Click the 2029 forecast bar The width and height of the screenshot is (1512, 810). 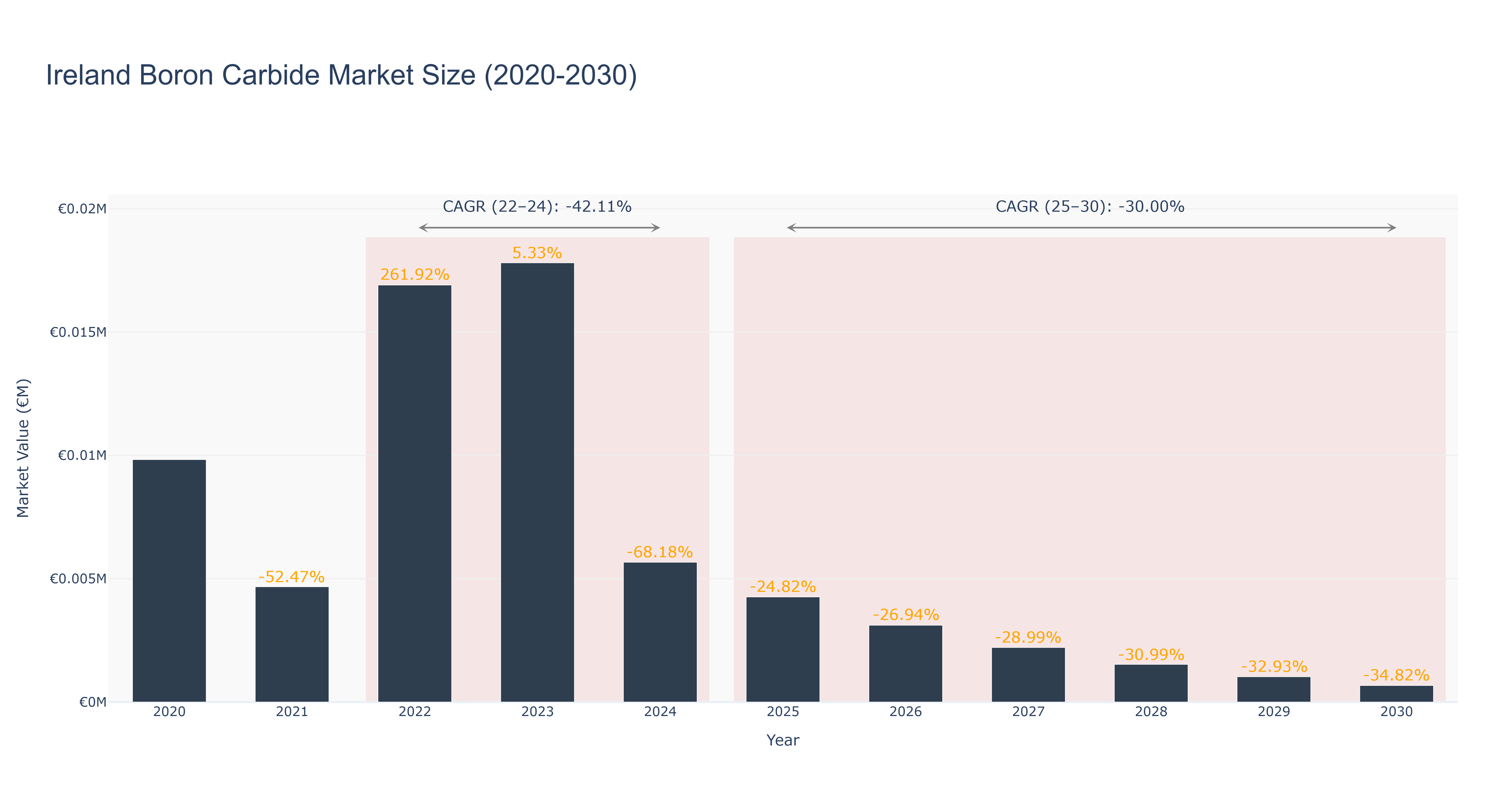pos(1274,689)
